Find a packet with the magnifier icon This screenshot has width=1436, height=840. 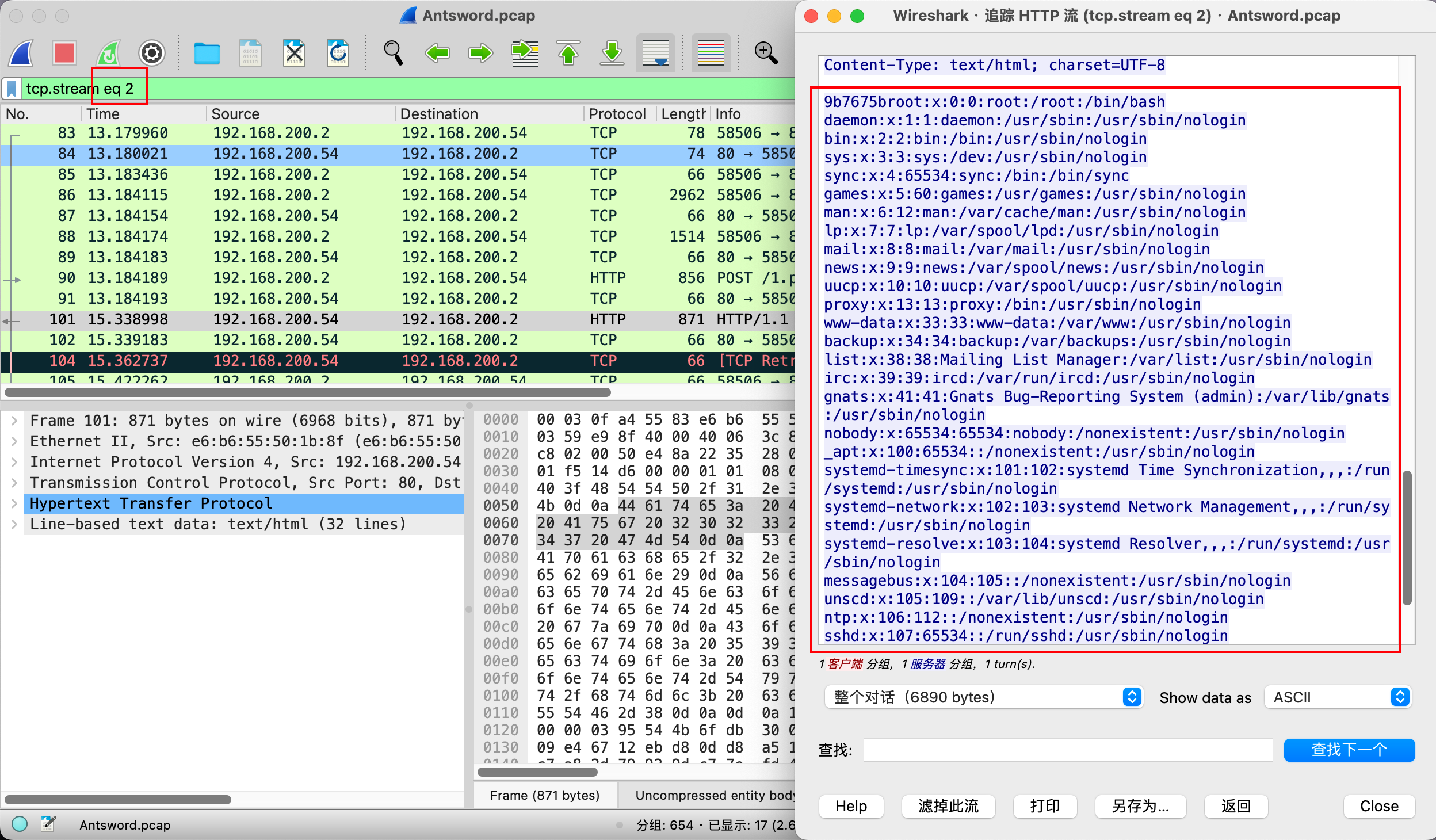point(394,54)
